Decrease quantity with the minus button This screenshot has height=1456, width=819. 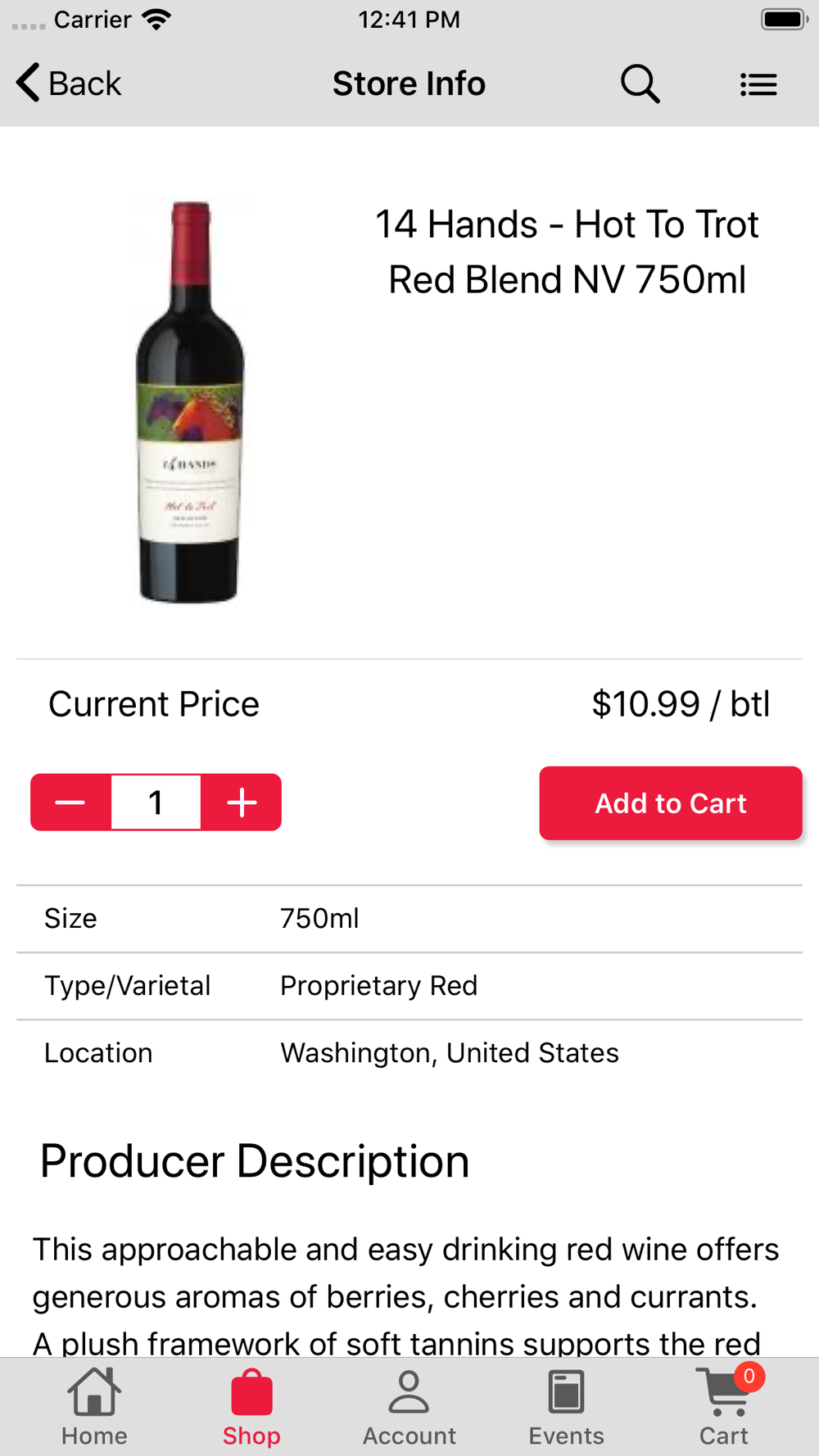(x=70, y=803)
